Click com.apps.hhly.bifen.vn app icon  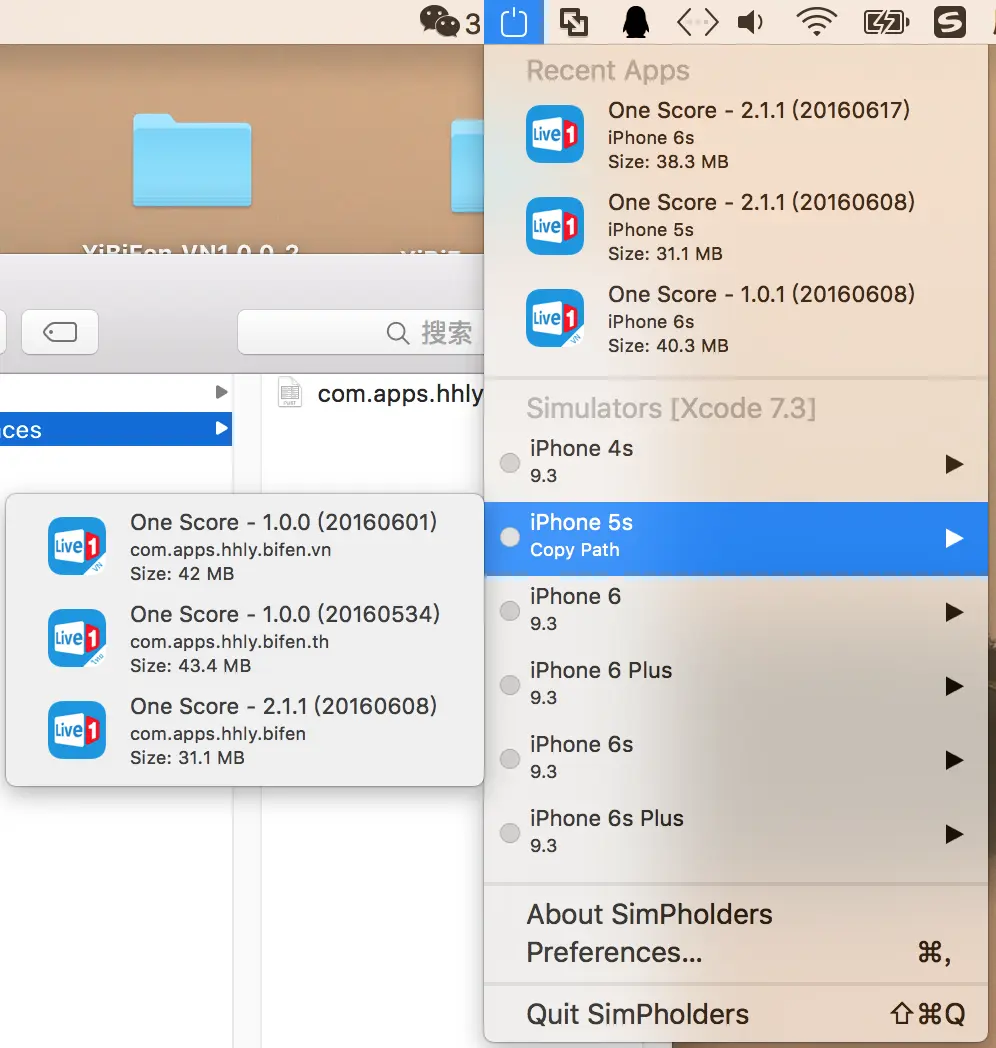[x=77, y=546]
